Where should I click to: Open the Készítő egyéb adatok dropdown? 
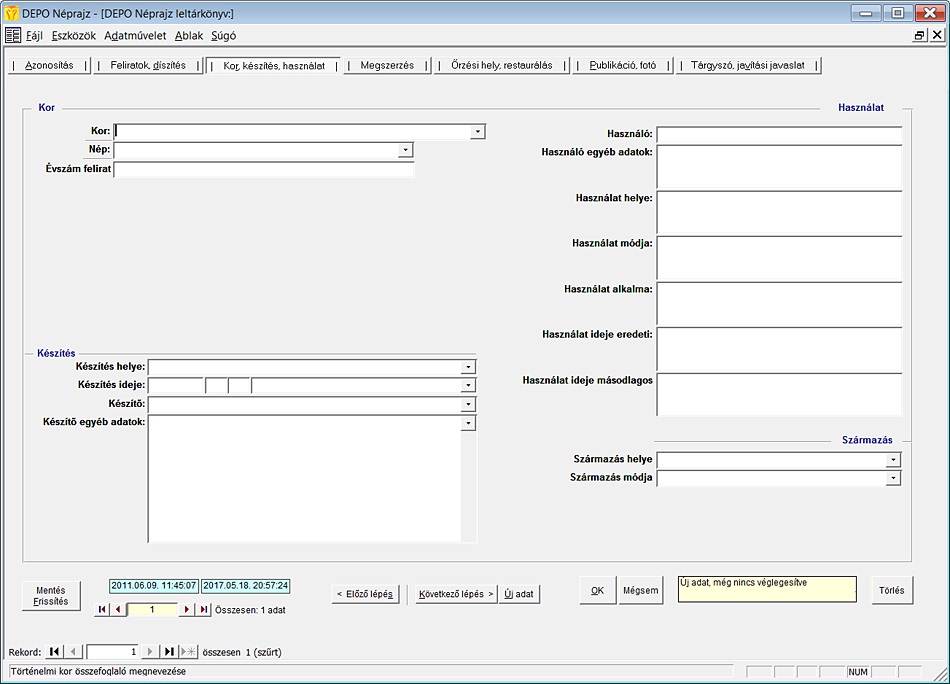click(468, 423)
